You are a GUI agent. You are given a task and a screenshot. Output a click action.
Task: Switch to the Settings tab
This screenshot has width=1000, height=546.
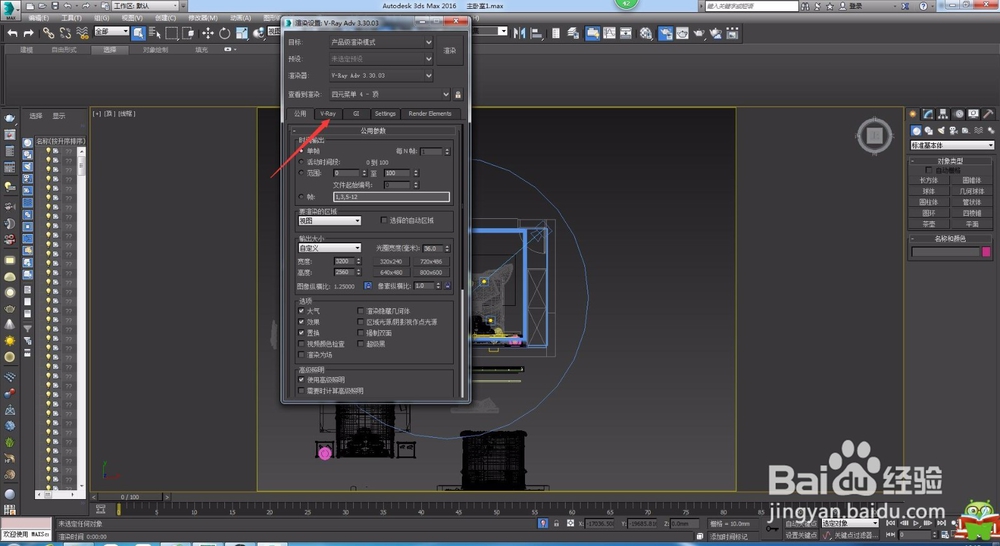385,114
